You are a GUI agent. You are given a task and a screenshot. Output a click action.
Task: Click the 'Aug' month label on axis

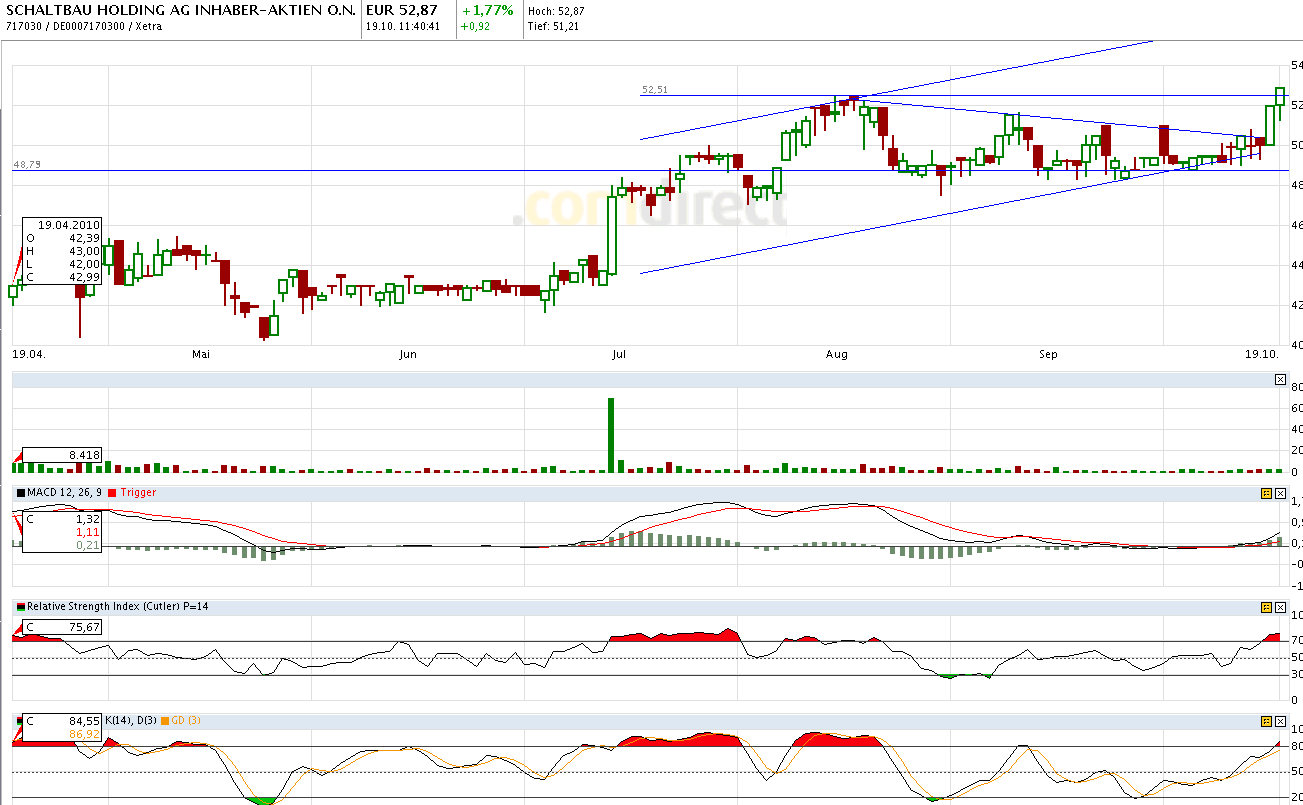coord(837,354)
